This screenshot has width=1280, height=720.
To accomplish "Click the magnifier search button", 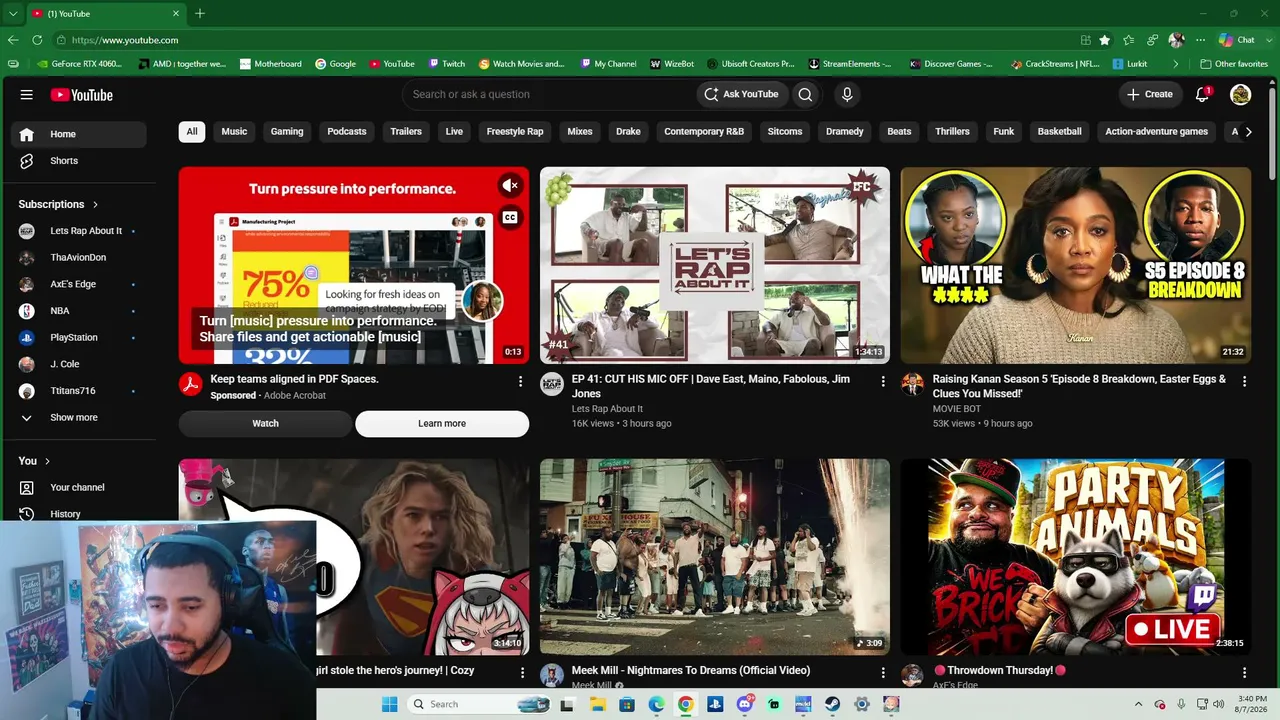I will tap(805, 94).
